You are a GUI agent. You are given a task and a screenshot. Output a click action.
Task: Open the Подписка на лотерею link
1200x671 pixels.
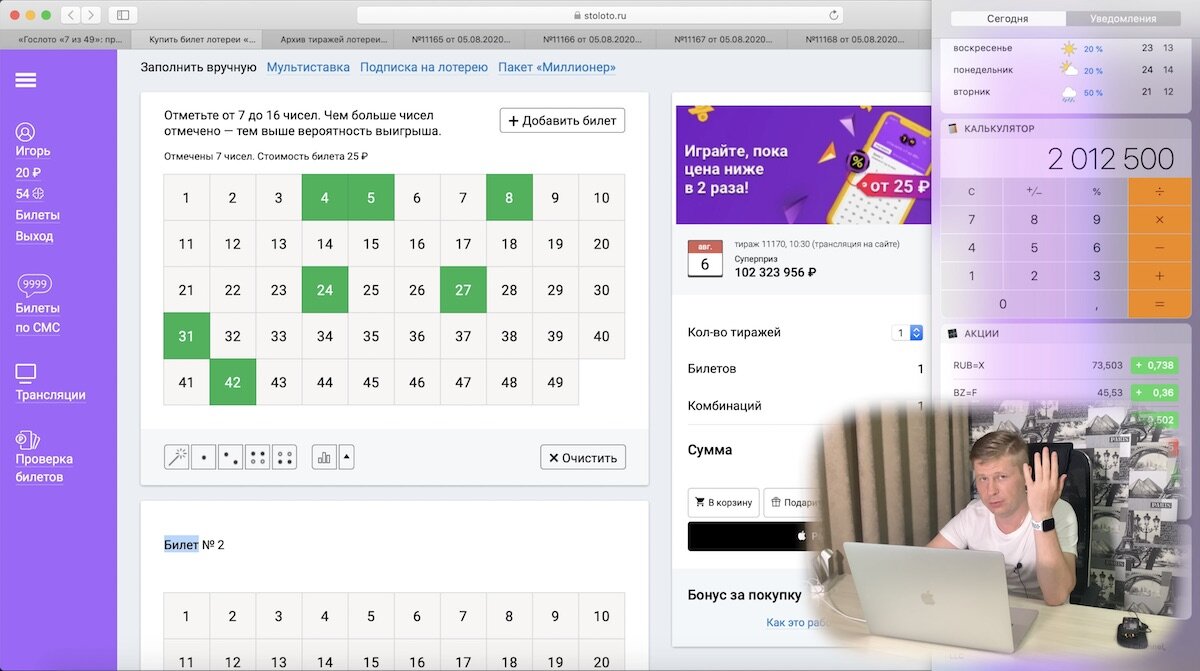tap(424, 67)
